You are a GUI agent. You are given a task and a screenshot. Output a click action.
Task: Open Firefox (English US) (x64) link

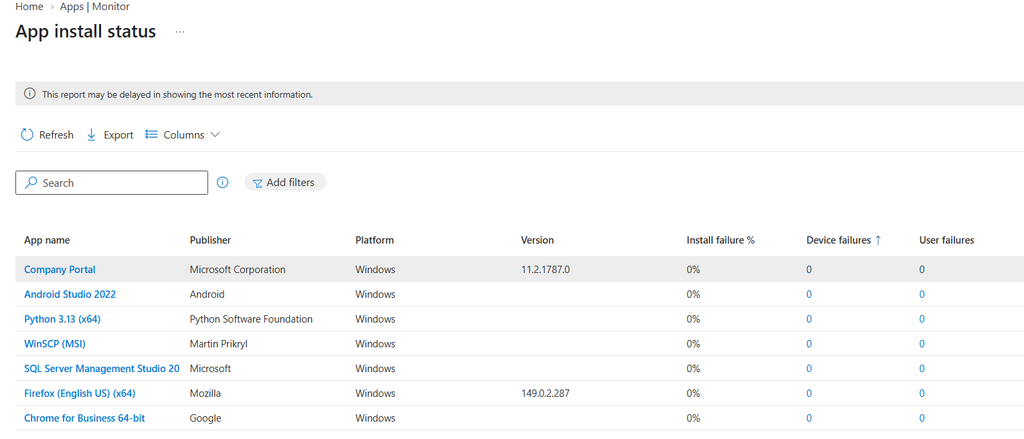pos(80,393)
